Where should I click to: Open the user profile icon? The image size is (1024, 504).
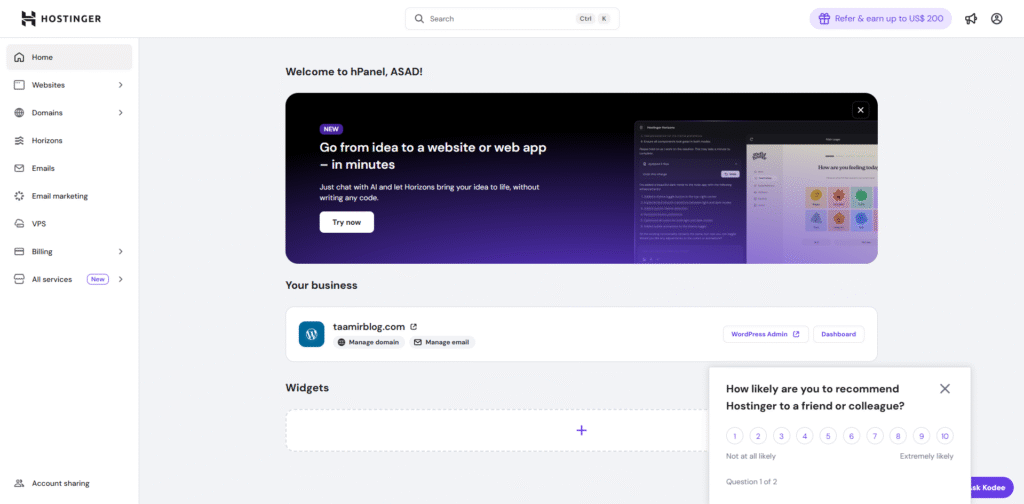coord(996,19)
